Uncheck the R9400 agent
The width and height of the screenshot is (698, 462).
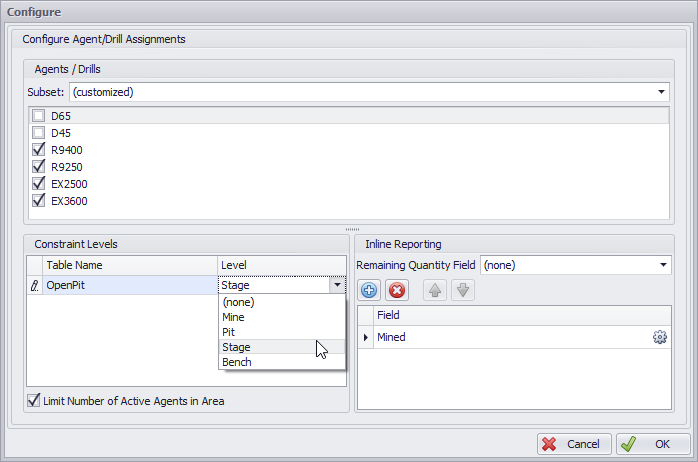click(x=38, y=150)
